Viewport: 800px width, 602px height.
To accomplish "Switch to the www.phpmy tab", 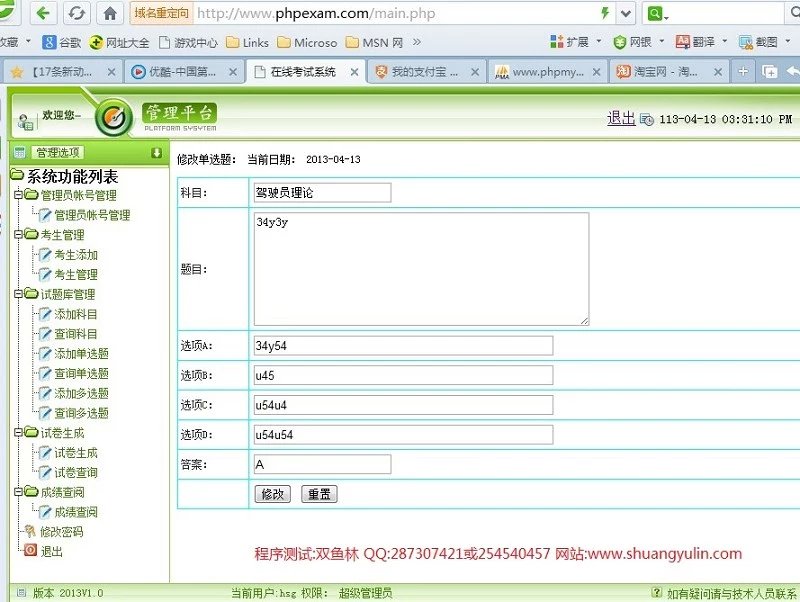I will pyautogui.click(x=547, y=72).
